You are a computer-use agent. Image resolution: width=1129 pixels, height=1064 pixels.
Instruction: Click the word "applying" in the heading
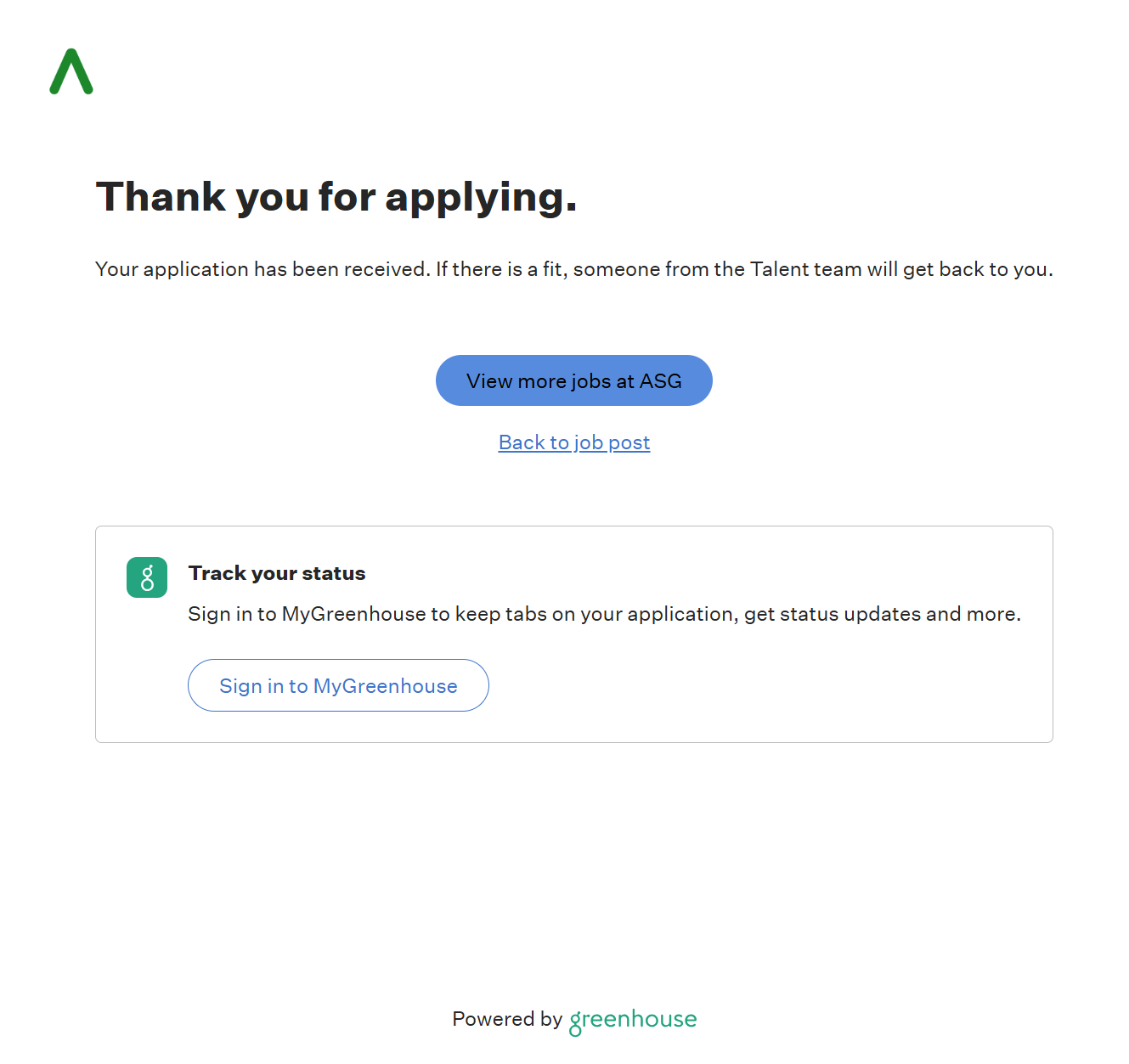point(480,197)
